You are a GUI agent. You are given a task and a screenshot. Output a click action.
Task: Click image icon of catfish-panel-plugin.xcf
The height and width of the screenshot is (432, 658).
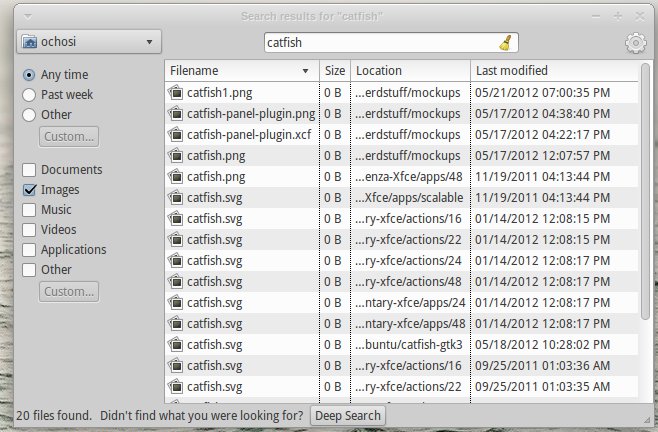[x=176, y=134]
